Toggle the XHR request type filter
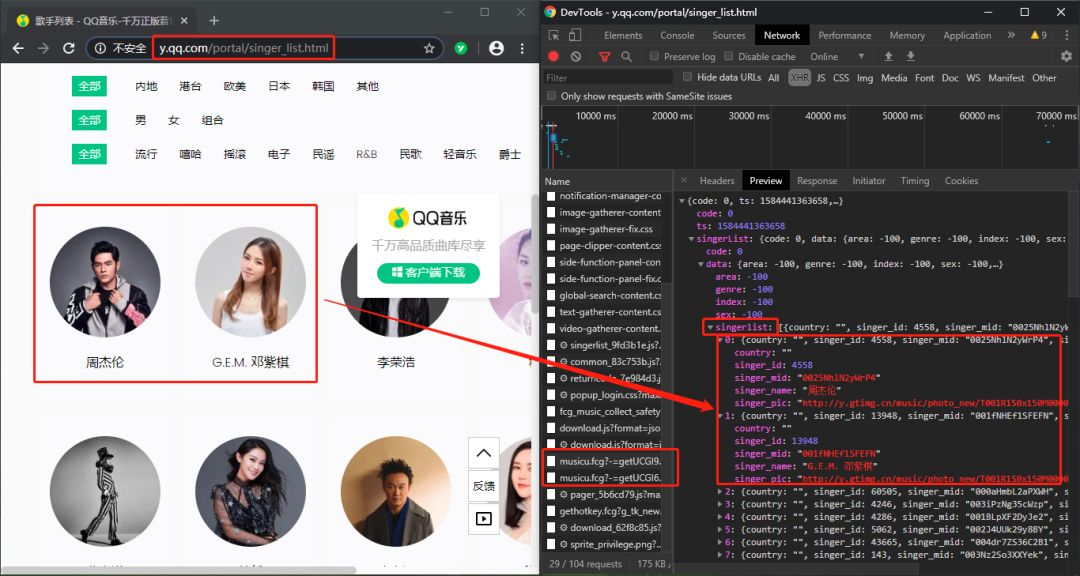The image size is (1080, 576). (x=799, y=78)
